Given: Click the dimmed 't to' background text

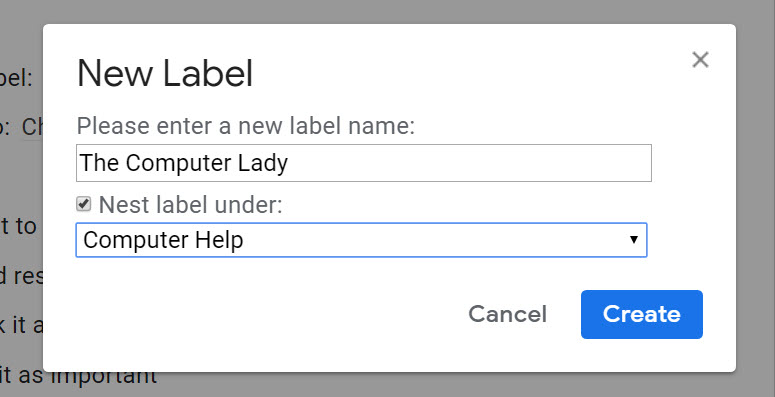Looking at the screenshot, I should (x=20, y=226).
